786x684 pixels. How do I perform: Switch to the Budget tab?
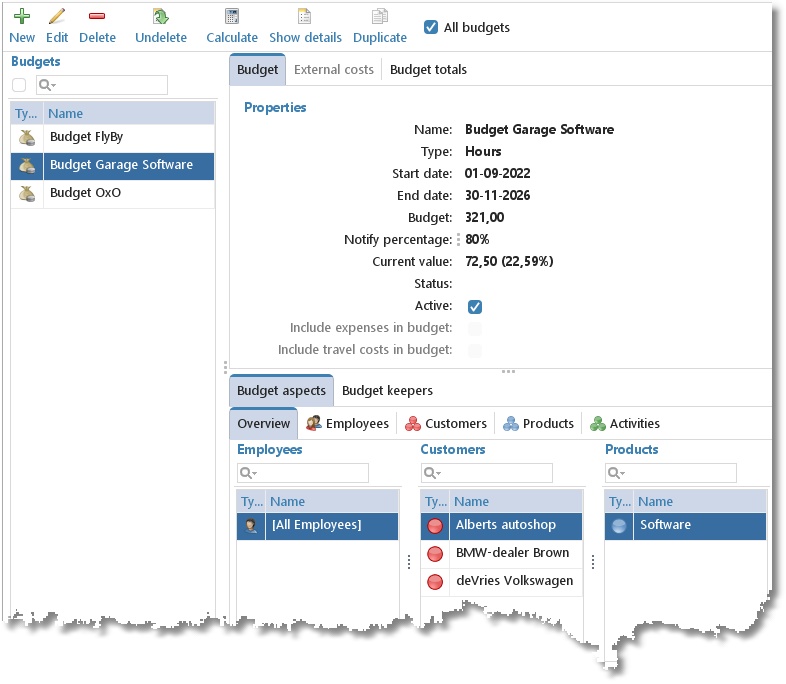[x=258, y=70]
